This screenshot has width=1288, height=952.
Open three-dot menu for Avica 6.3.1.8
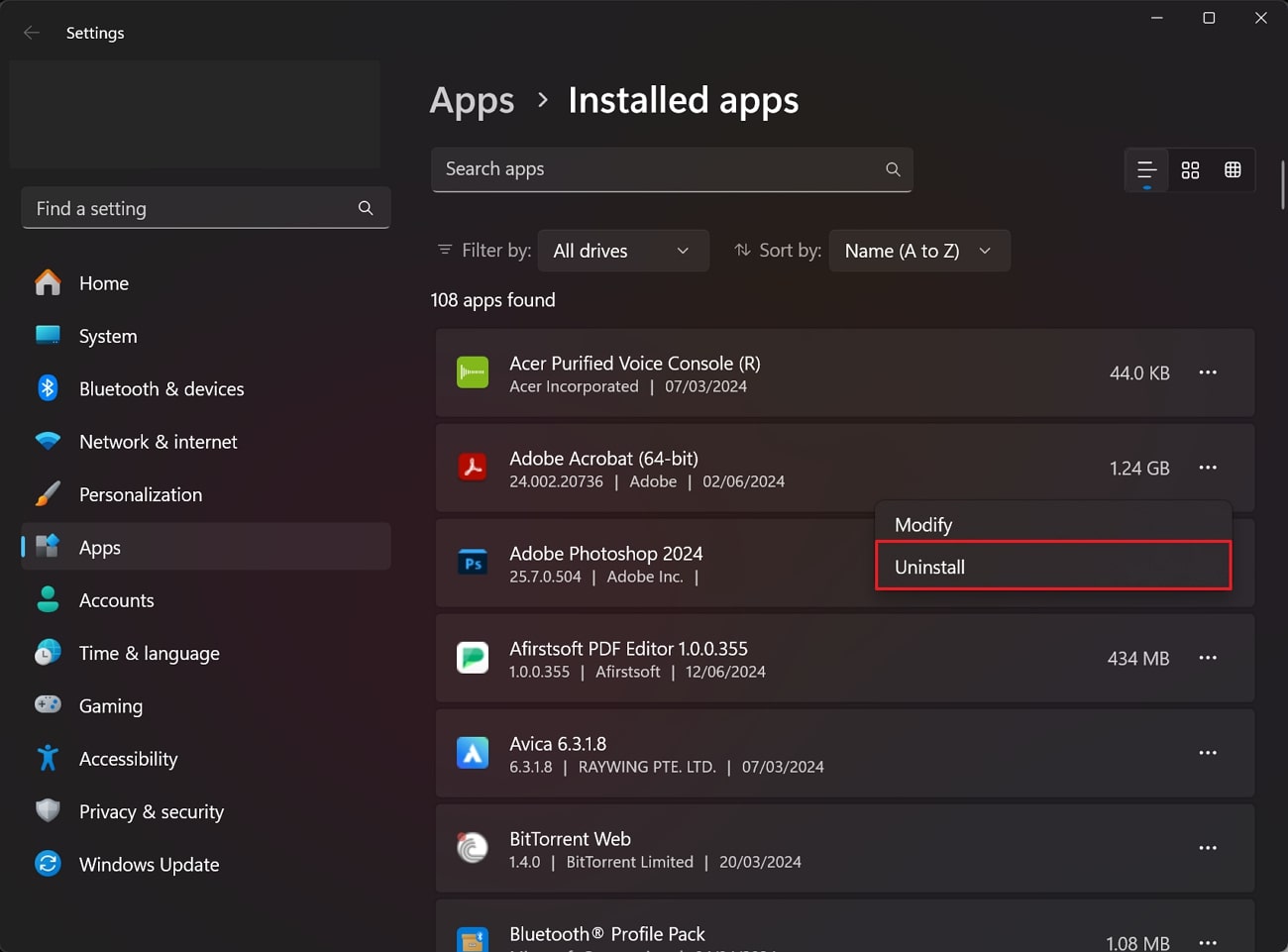point(1208,753)
